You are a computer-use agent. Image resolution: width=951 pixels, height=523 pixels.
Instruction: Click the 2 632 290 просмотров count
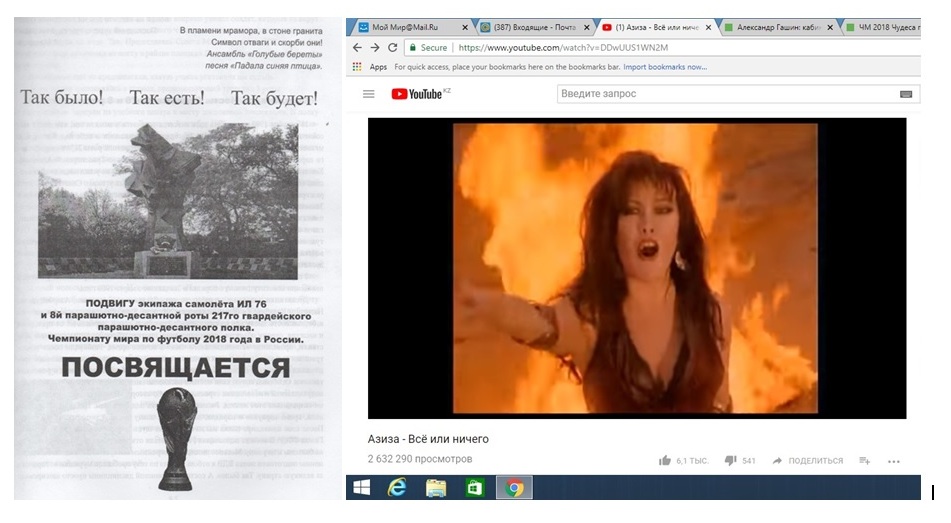(x=420, y=459)
